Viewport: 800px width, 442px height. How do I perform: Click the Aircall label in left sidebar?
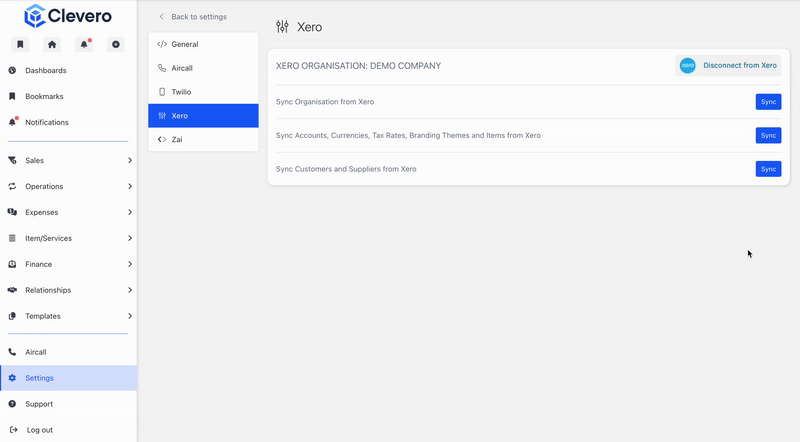(x=36, y=352)
